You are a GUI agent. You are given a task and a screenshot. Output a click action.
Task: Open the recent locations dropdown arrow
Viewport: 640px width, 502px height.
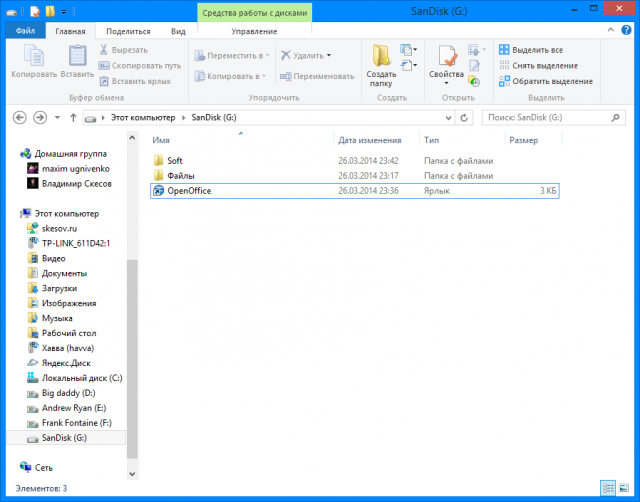(x=57, y=118)
